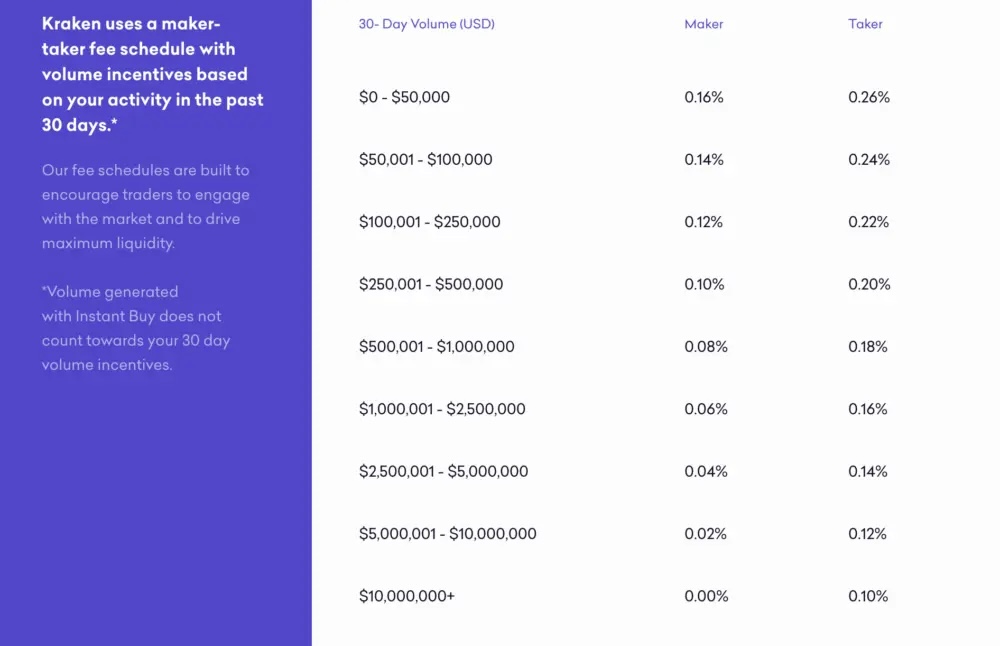
Task: Select the $0 - $50,000 volume tier
Action: 404,97
